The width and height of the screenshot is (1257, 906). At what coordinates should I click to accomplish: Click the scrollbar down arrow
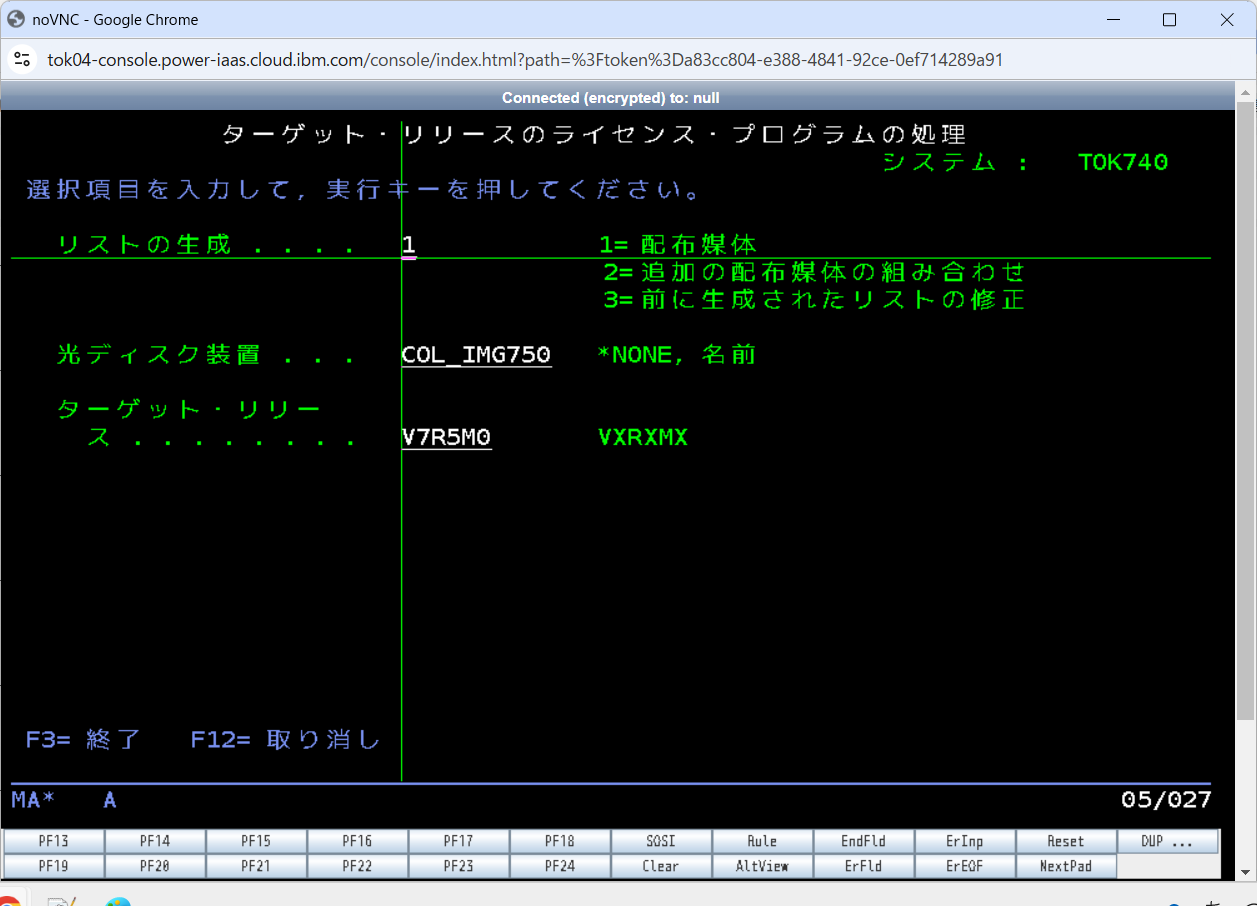click(1245, 873)
